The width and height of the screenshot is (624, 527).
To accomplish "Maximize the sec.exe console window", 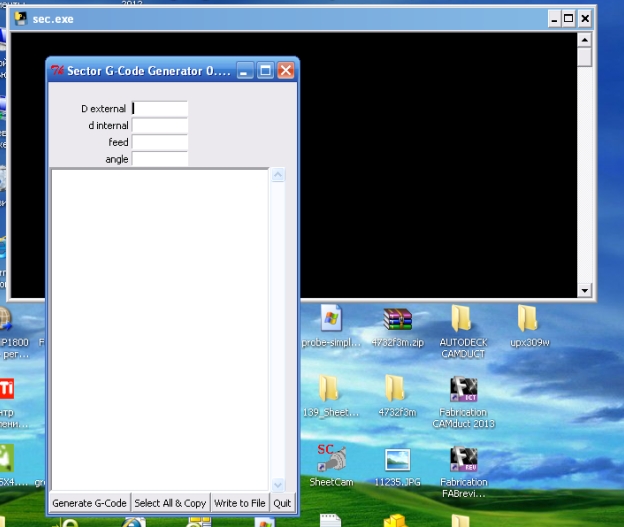I will (569, 19).
